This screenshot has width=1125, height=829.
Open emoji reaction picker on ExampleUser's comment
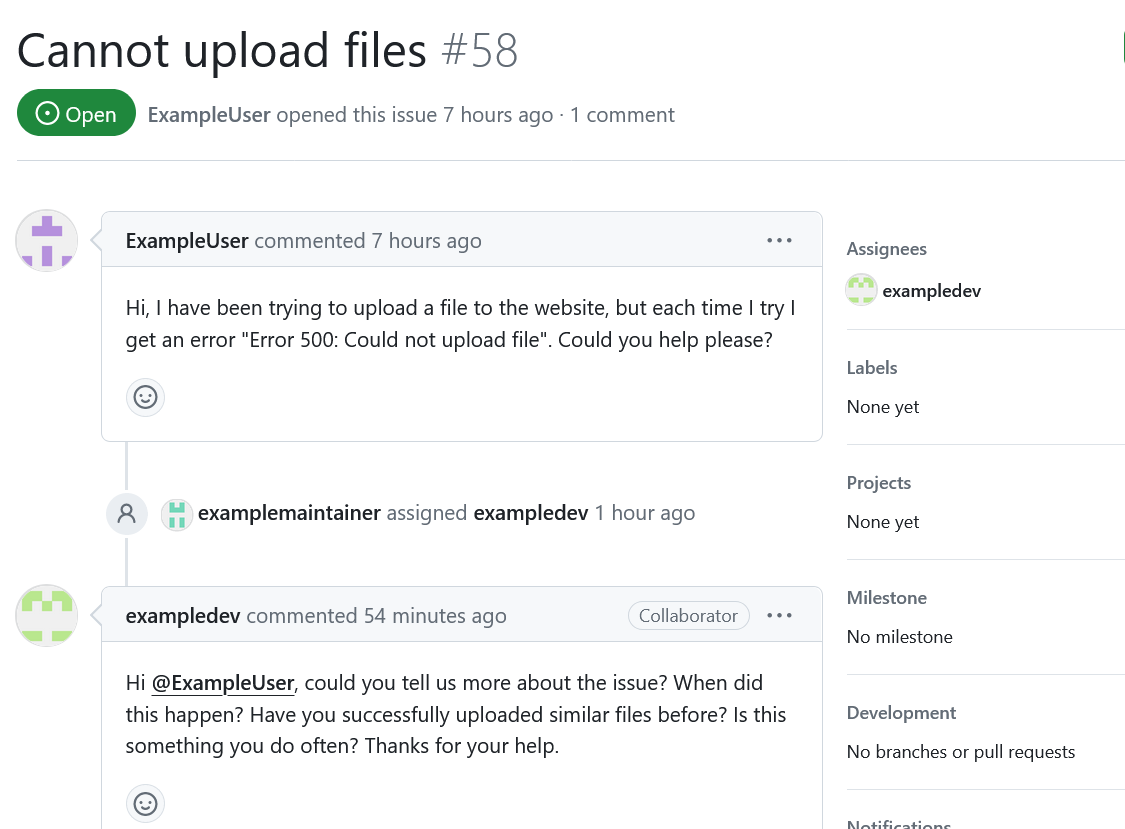[146, 397]
